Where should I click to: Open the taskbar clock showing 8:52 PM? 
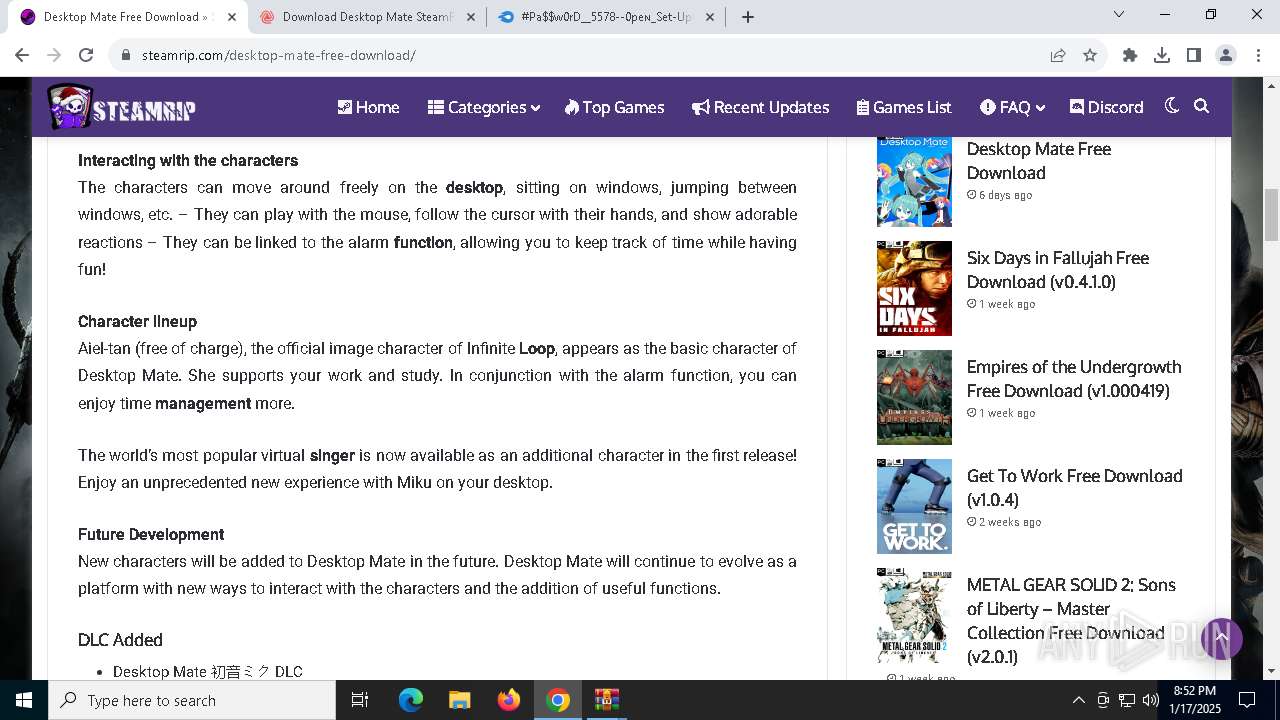pyautogui.click(x=1195, y=700)
